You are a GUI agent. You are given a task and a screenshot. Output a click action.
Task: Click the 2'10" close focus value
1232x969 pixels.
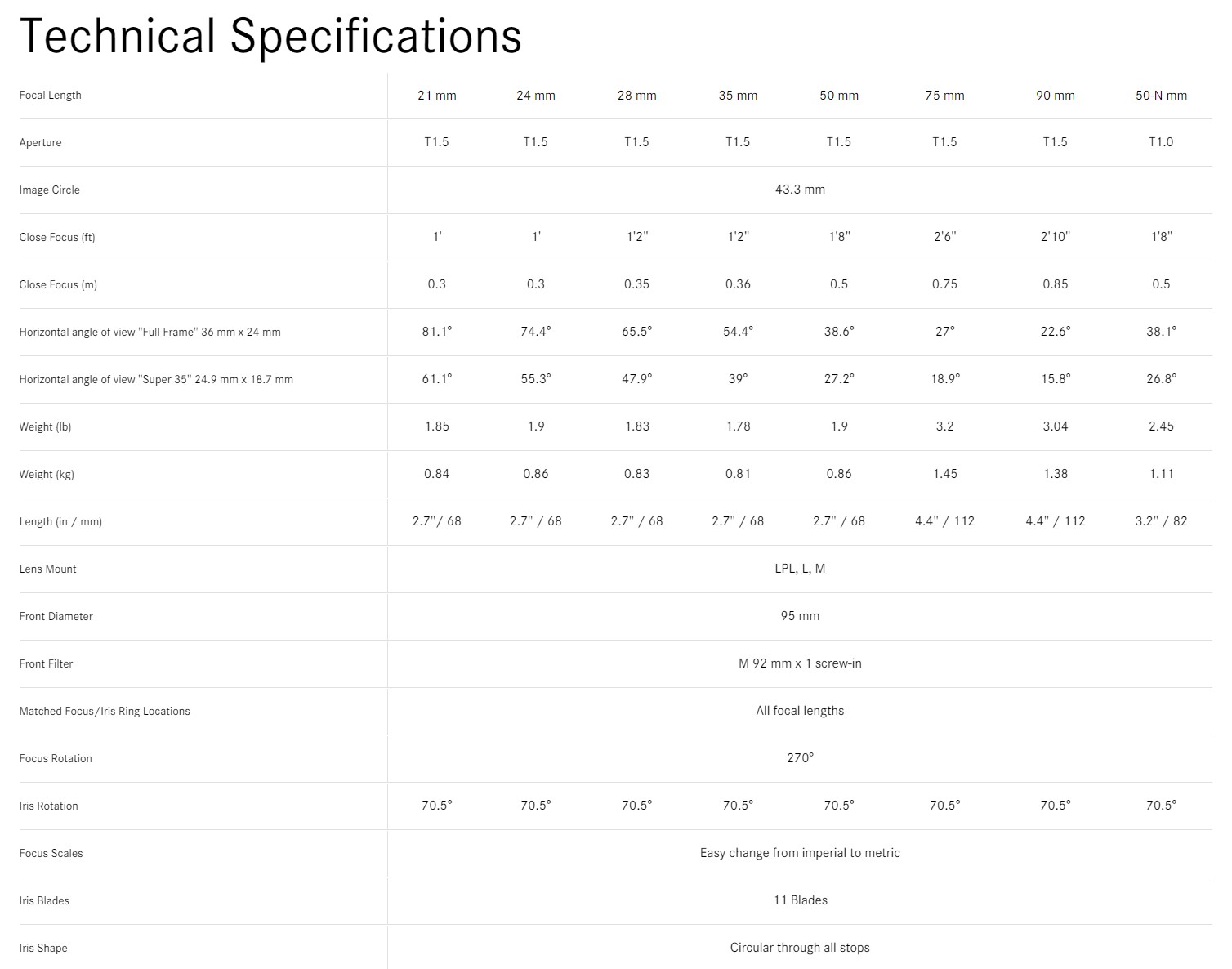pos(1056,236)
